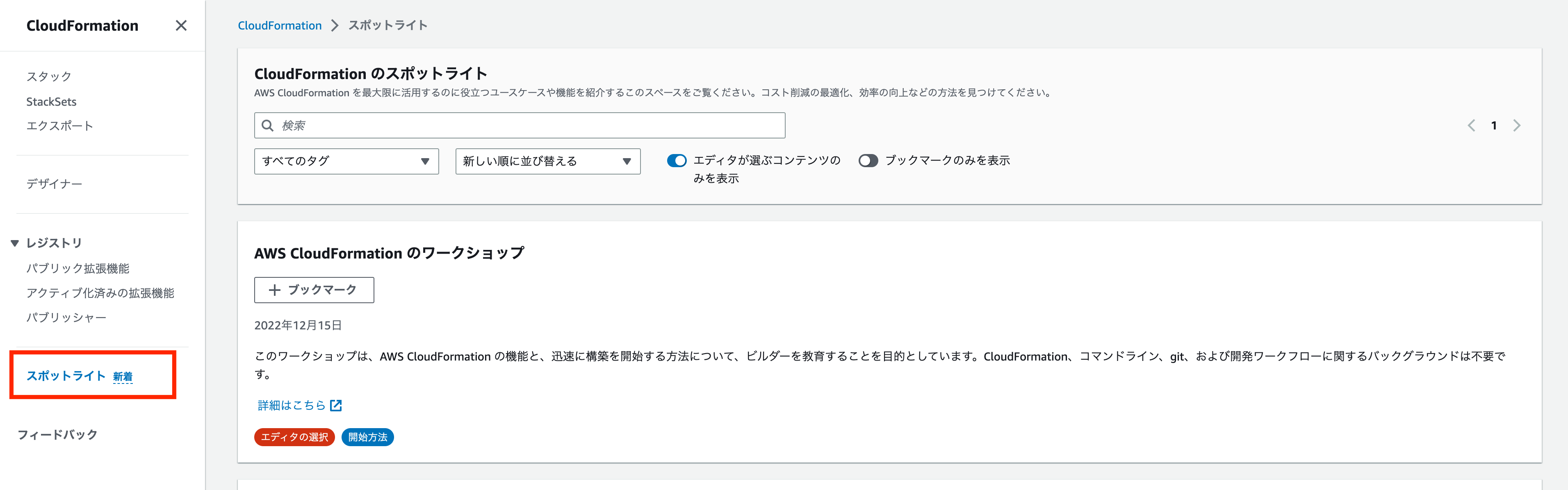The width and height of the screenshot is (1568, 490).
Task: Go to next page arrow
Action: click(1517, 126)
